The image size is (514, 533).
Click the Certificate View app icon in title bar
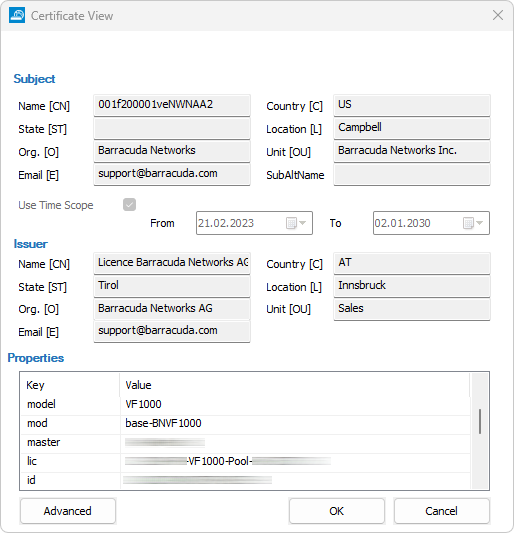pyautogui.click(x=17, y=15)
